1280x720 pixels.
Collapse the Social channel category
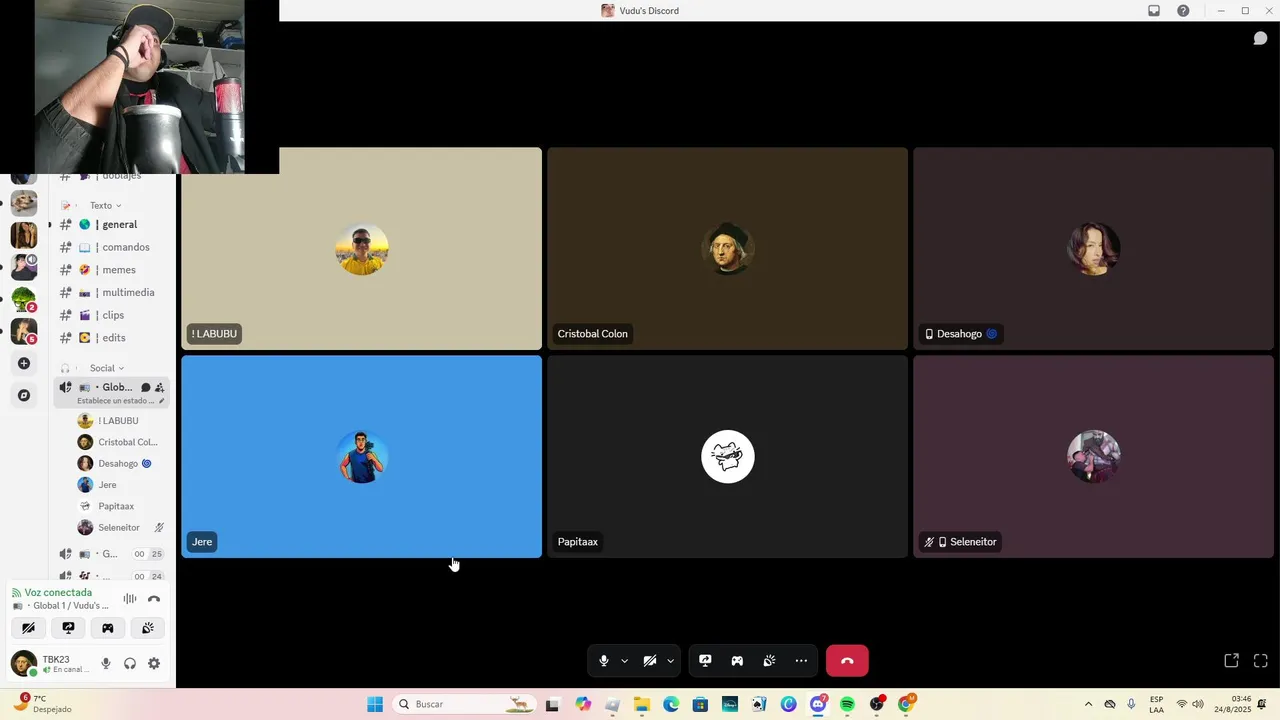(107, 368)
